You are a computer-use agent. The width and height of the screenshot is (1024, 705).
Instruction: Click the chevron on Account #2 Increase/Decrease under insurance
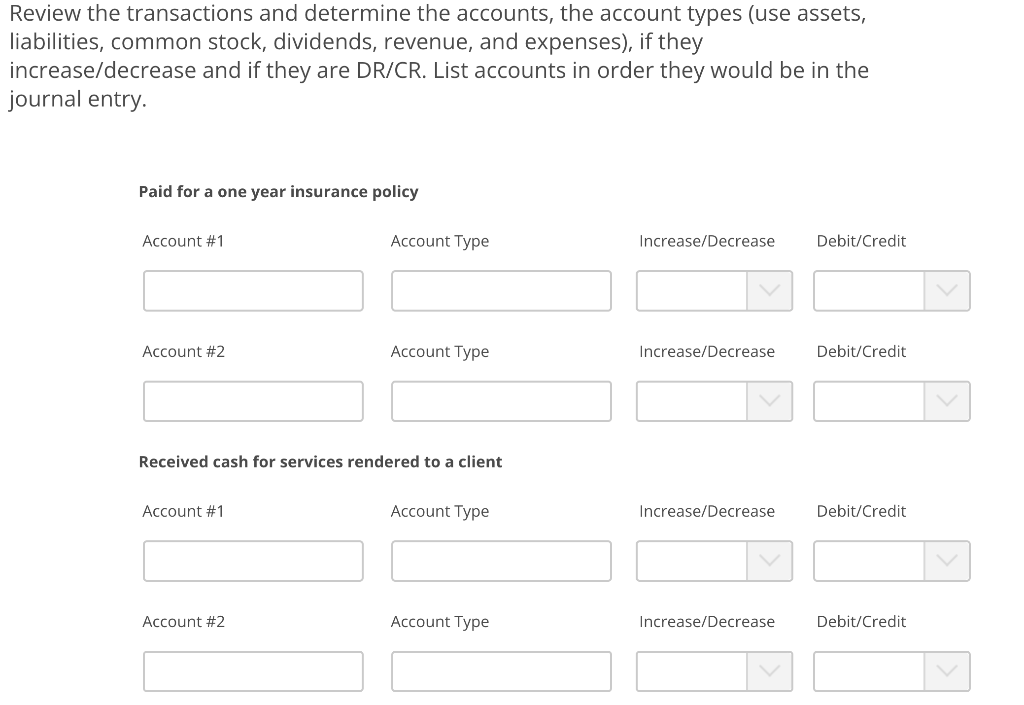click(770, 401)
